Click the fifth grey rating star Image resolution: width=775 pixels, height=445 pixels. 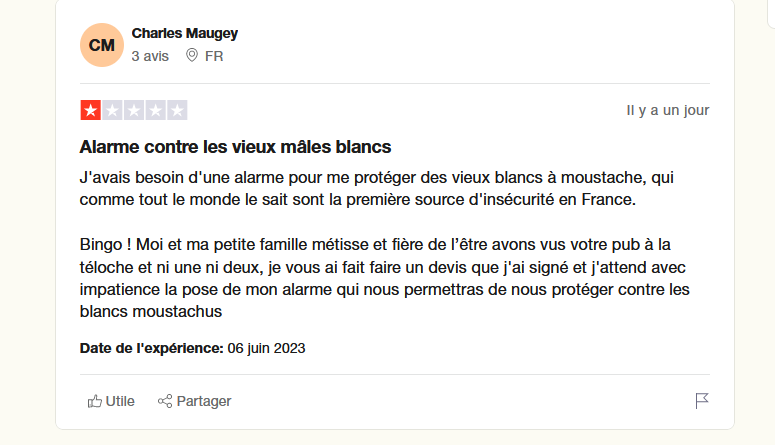click(x=177, y=110)
